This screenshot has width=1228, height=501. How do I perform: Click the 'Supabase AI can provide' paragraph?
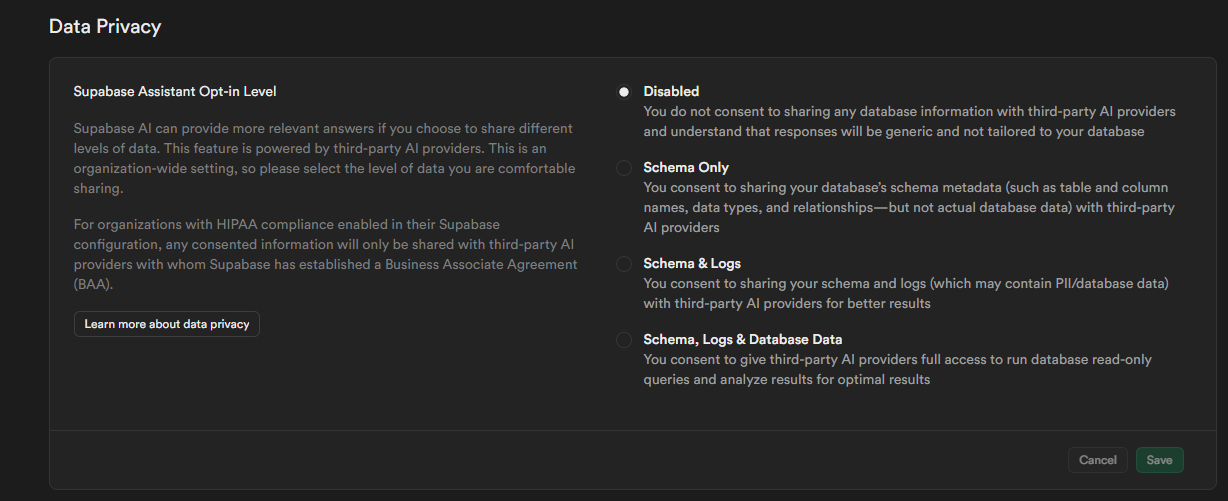click(x=324, y=158)
